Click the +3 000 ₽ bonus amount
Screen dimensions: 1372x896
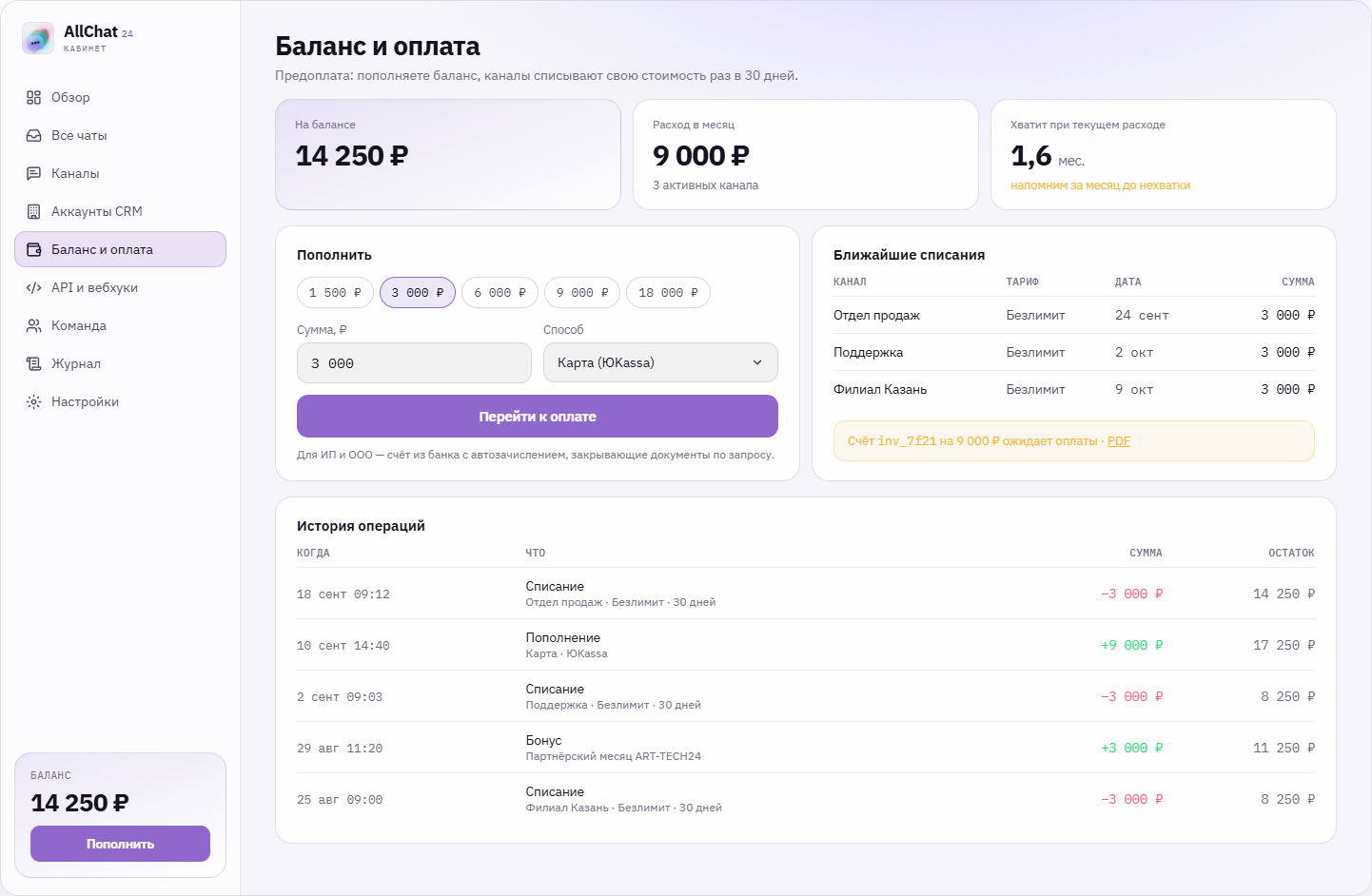point(1131,748)
